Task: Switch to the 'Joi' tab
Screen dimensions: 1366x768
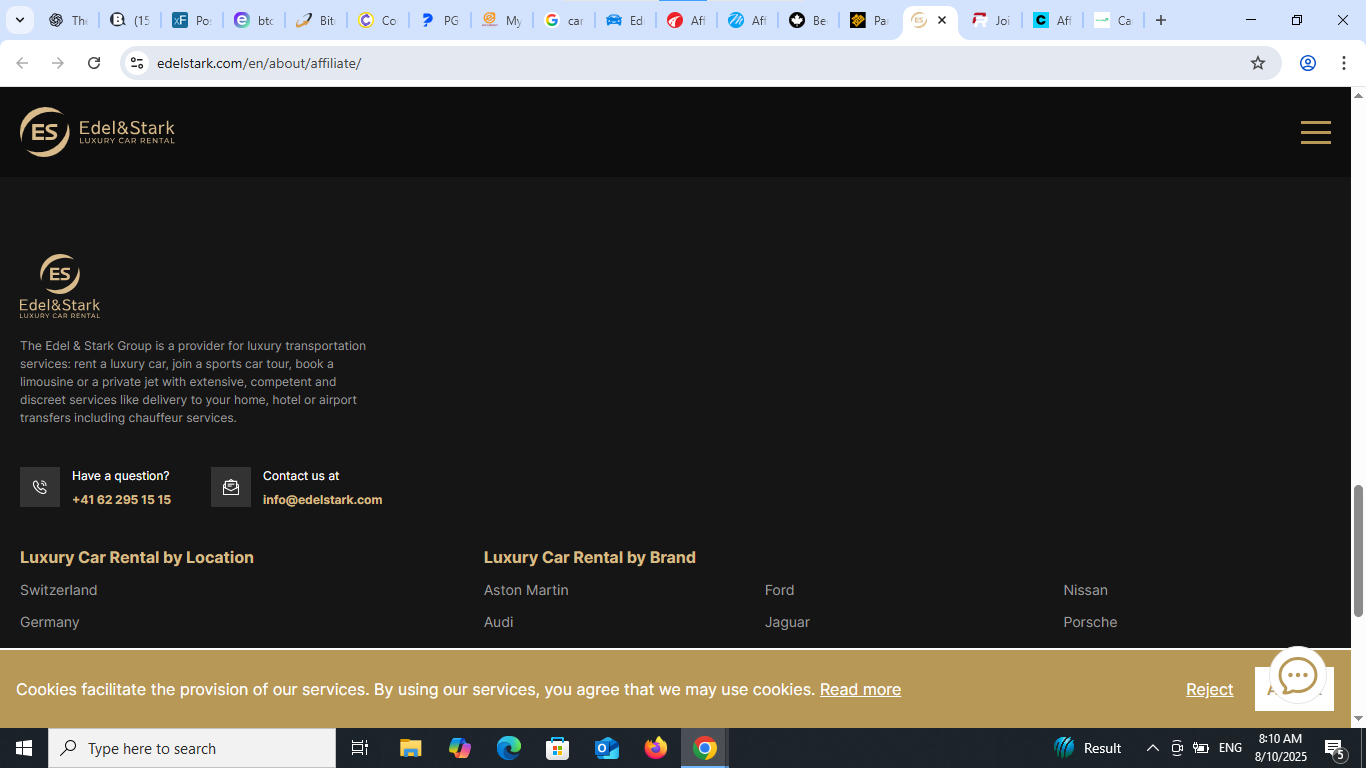Action: tap(991, 20)
